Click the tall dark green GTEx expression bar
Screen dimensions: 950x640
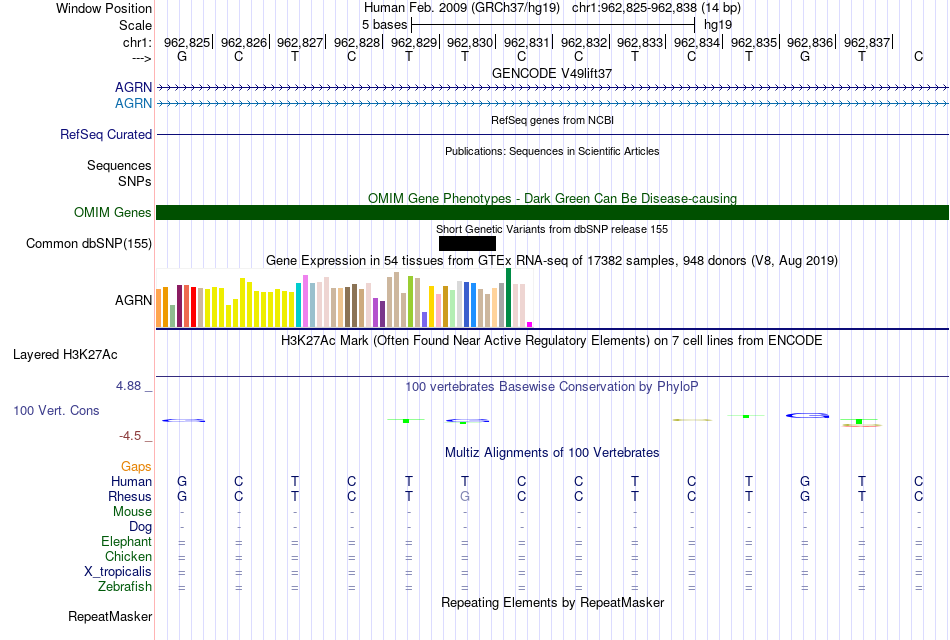[x=508, y=298]
